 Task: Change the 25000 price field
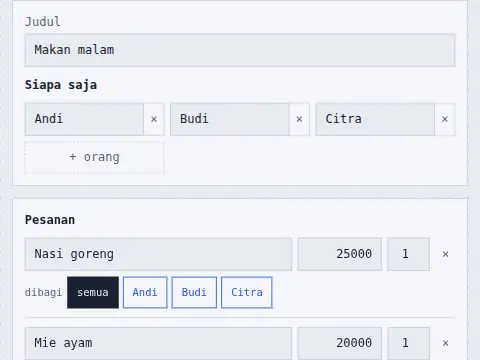point(340,254)
